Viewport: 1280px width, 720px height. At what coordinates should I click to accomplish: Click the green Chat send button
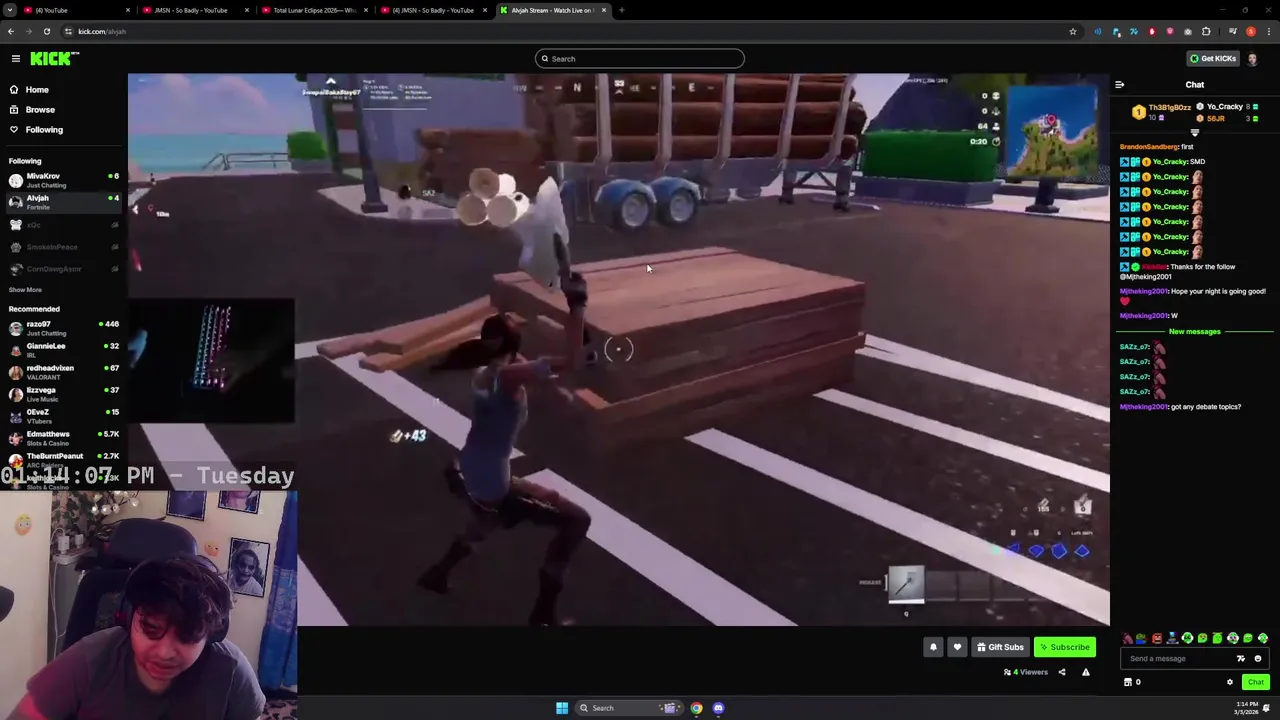coord(1256,682)
